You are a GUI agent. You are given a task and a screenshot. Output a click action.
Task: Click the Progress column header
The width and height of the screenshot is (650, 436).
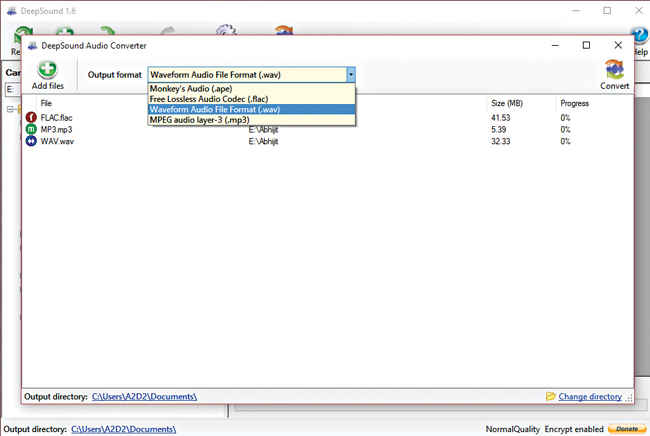575,103
